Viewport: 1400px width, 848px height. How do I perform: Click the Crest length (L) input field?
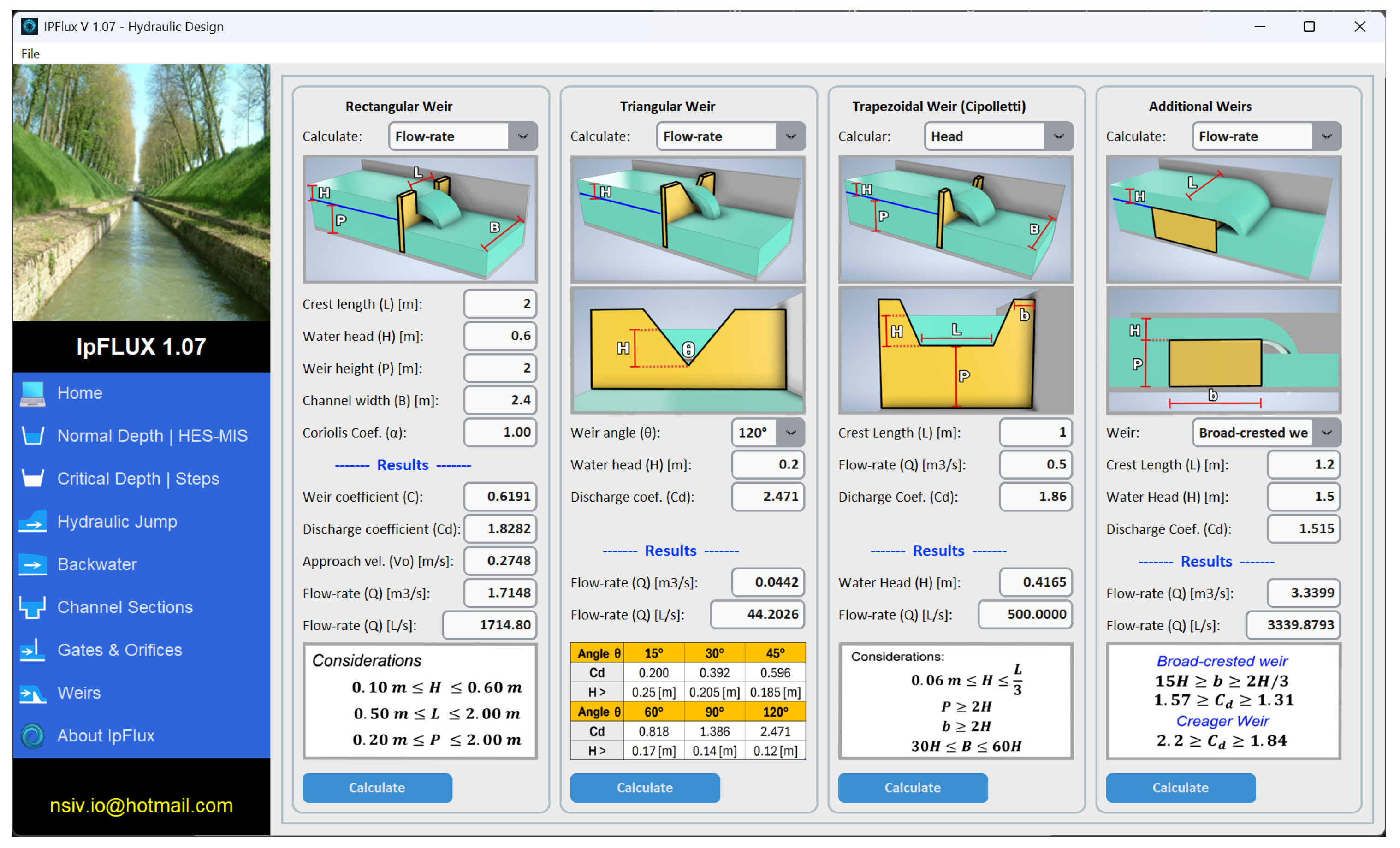tap(499, 304)
